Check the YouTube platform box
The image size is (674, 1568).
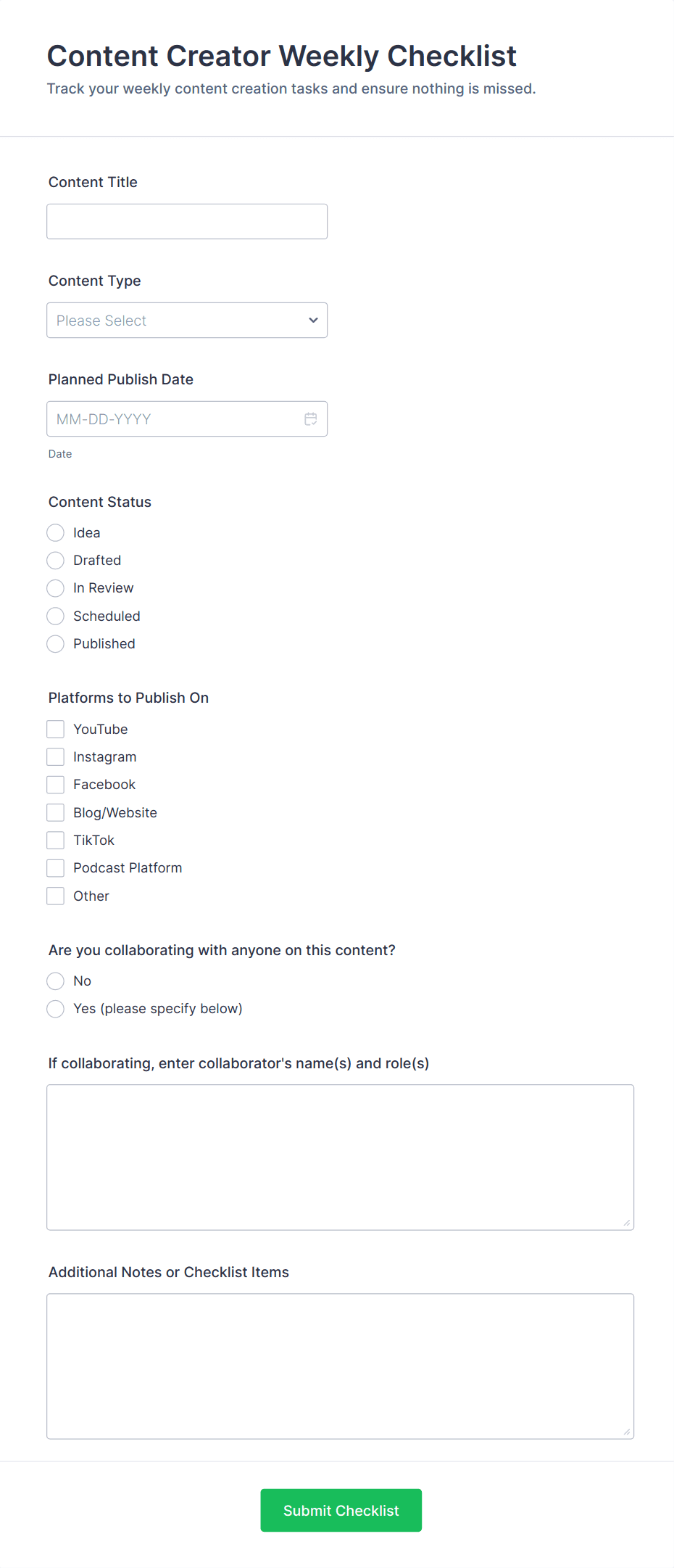pos(56,730)
